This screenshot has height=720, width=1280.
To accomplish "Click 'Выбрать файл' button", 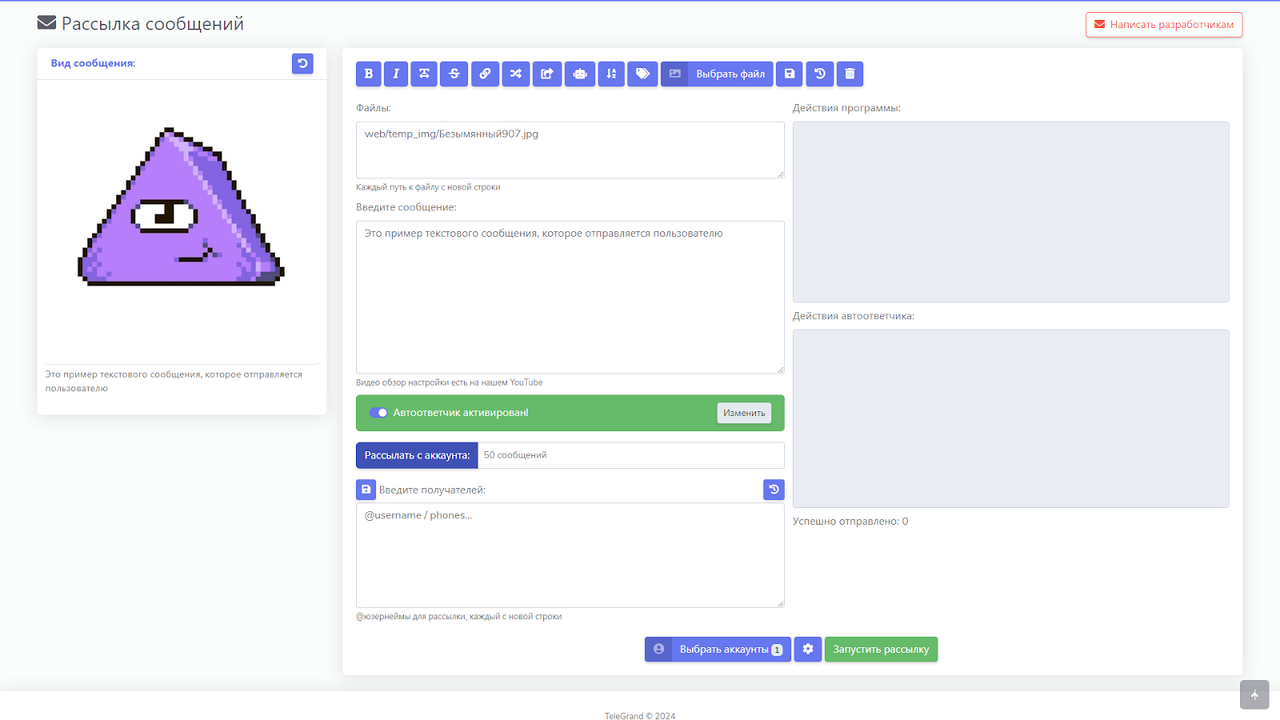I will (x=717, y=74).
